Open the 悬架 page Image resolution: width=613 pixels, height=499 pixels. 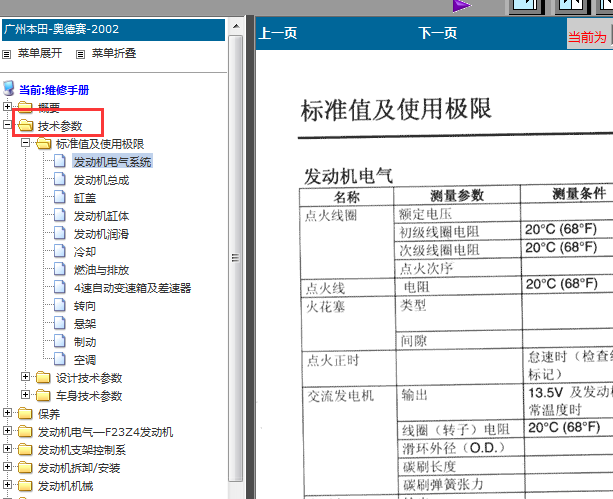tap(85, 324)
